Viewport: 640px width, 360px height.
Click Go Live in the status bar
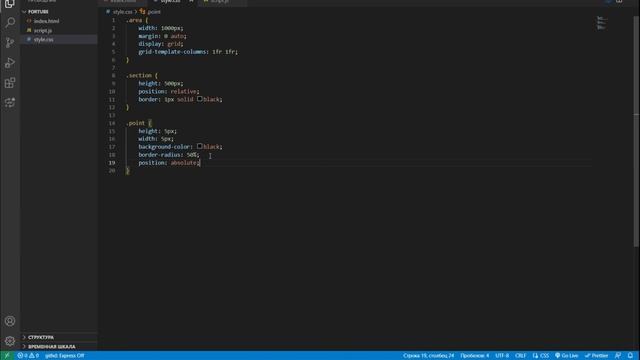point(567,356)
